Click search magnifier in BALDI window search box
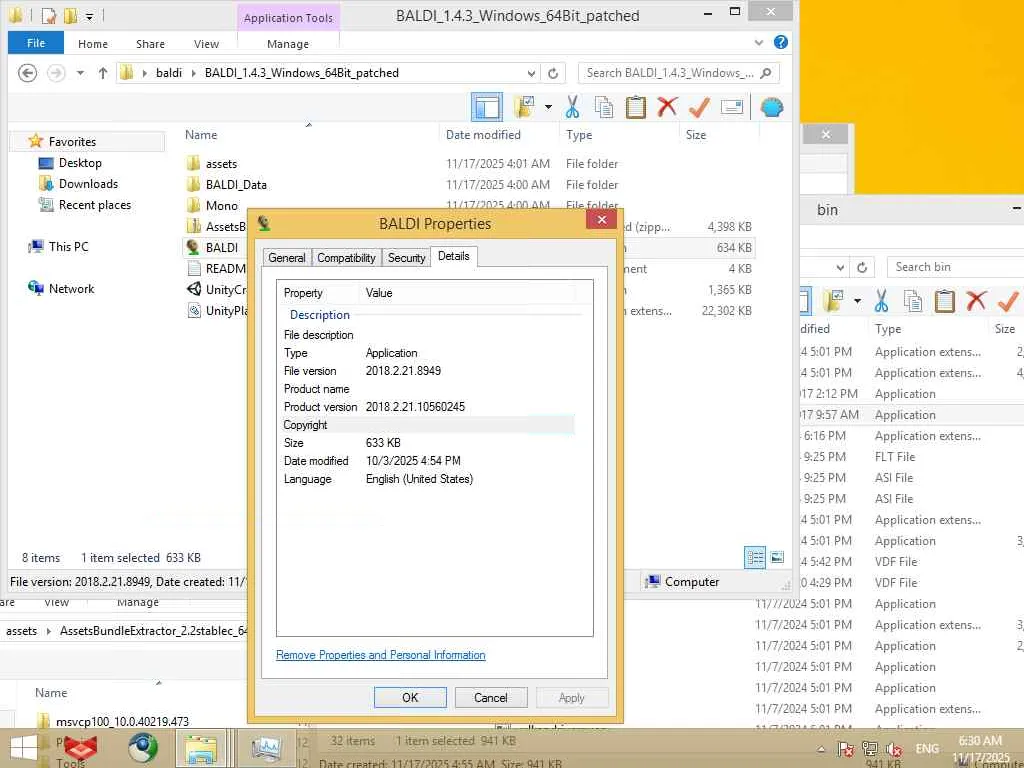This screenshot has height=768, width=1024. point(766,72)
